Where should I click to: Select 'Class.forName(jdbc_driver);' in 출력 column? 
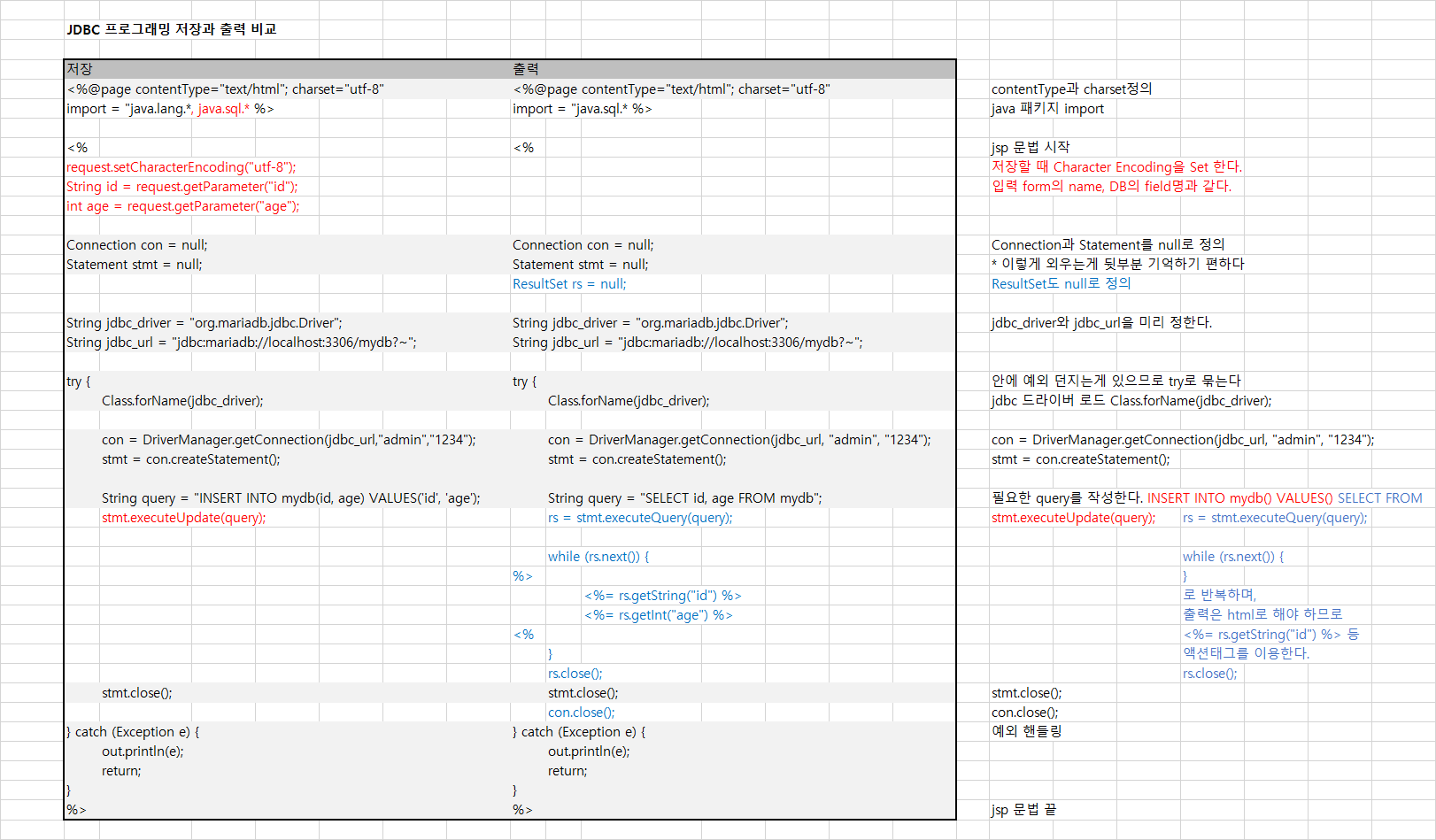click(x=629, y=400)
